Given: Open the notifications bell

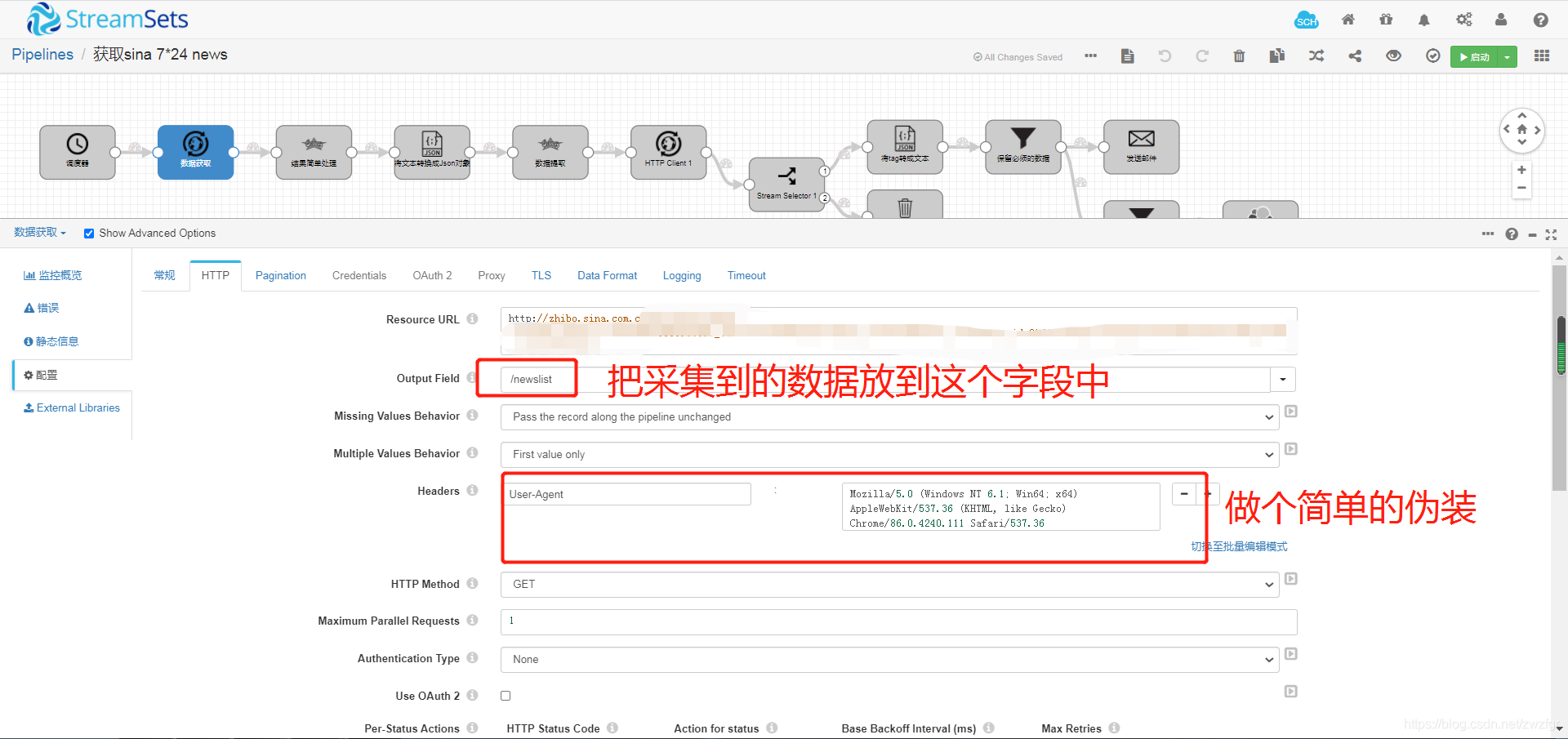Looking at the screenshot, I should pyautogui.click(x=1424, y=20).
